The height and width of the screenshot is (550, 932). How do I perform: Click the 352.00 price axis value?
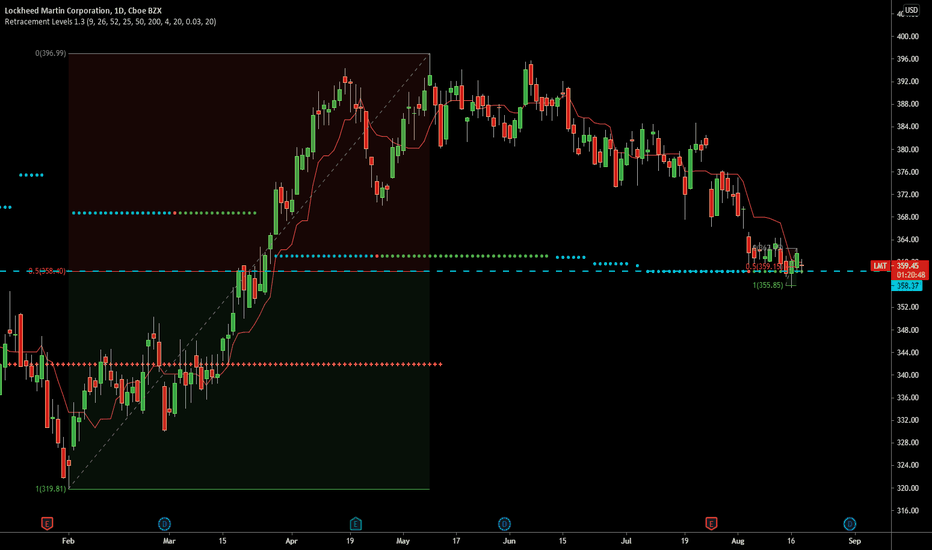pos(908,307)
